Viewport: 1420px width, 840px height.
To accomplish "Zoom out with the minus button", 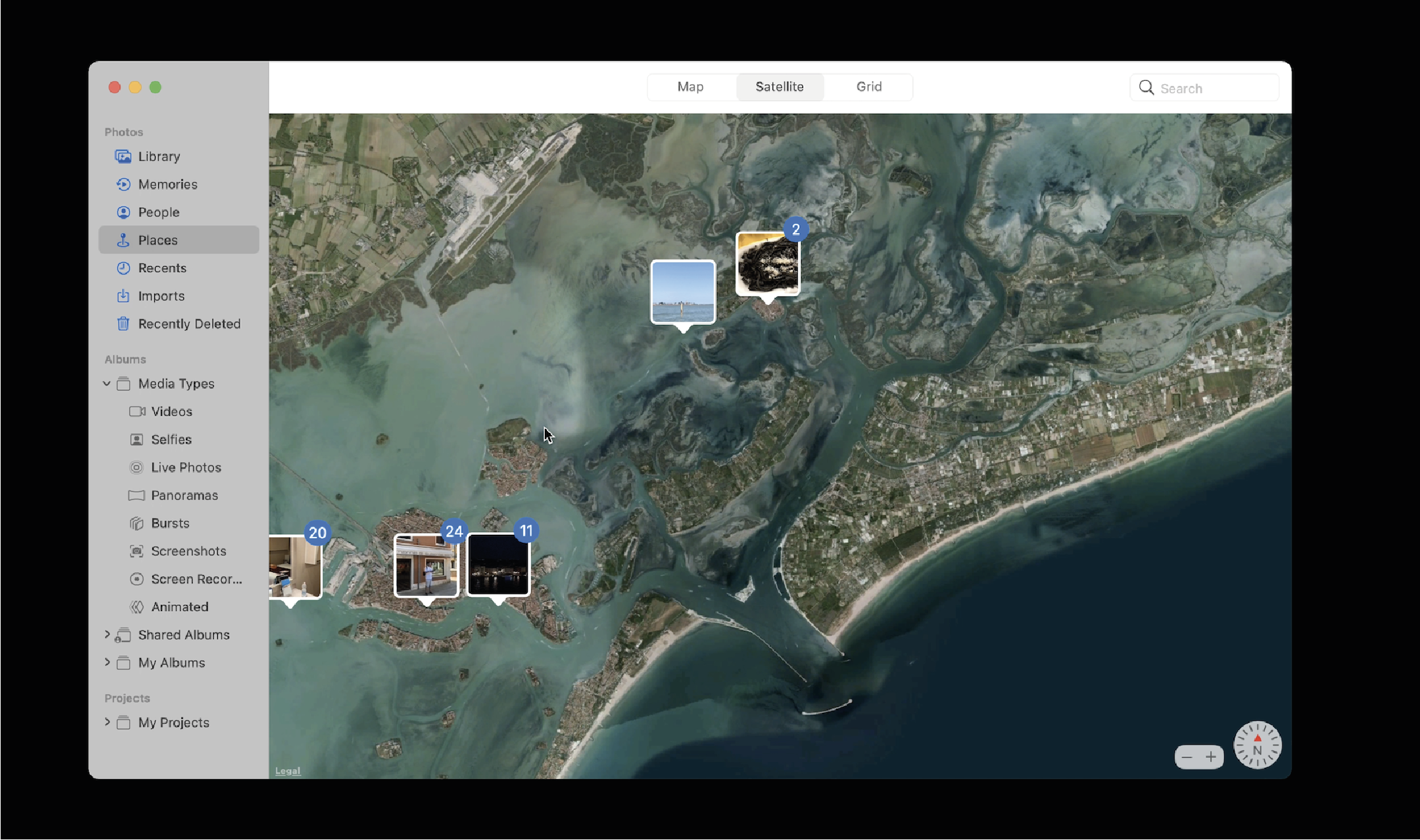I will tap(1186, 757).
